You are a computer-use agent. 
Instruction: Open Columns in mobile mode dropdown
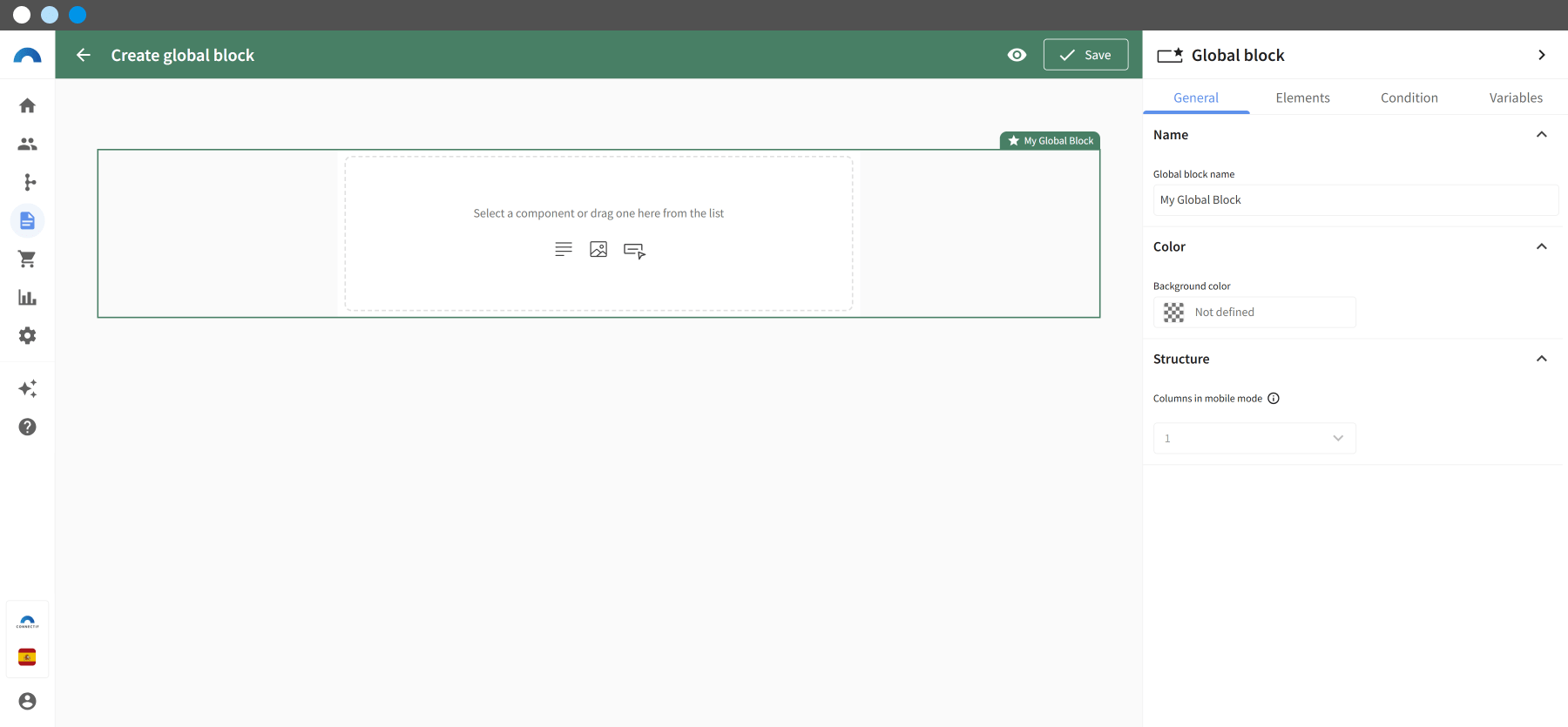pos(1254,438)
